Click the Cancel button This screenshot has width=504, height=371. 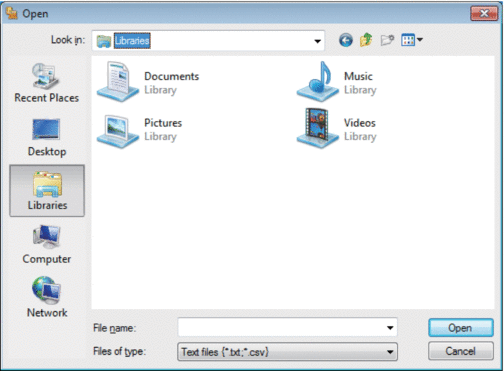[x=461, y=351]
